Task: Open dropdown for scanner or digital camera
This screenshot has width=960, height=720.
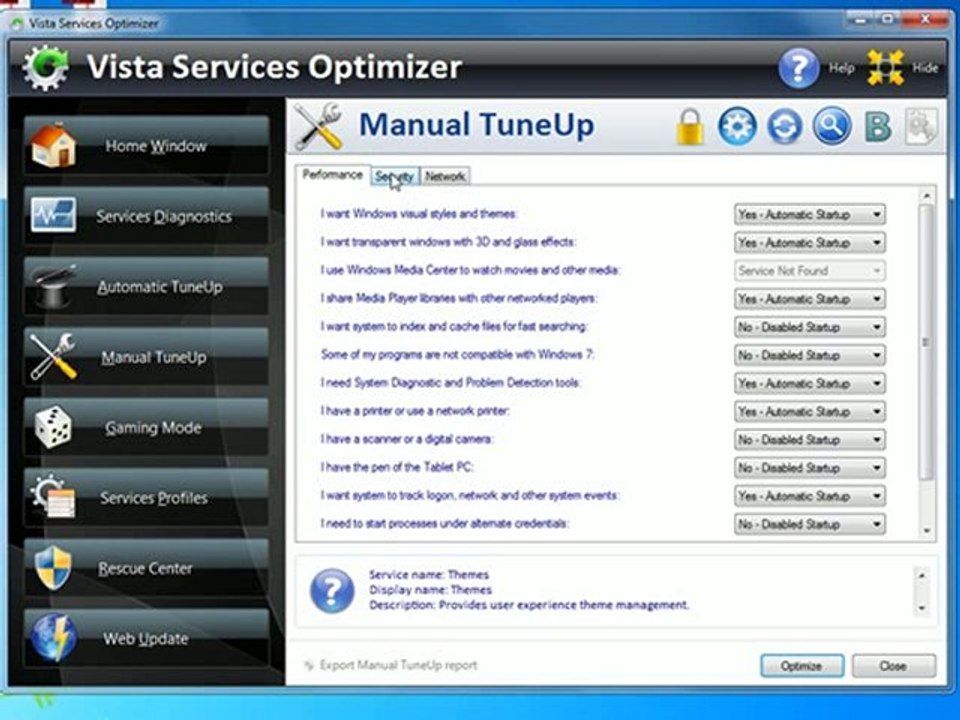Action: tap(809, 440)
